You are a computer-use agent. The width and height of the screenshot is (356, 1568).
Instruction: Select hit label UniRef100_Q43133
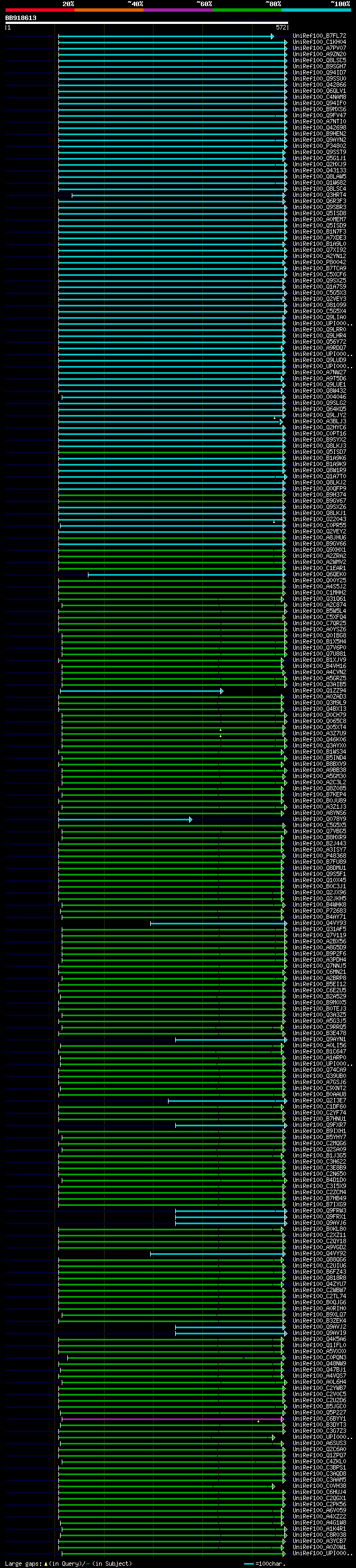(319, 170)
